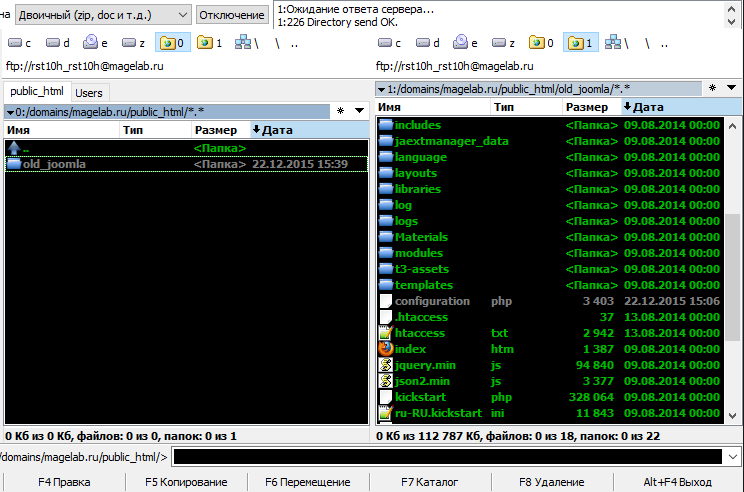Switch to the Users tab
The height and width of the screenshot is (492, 744).
[x=88, y=93]
